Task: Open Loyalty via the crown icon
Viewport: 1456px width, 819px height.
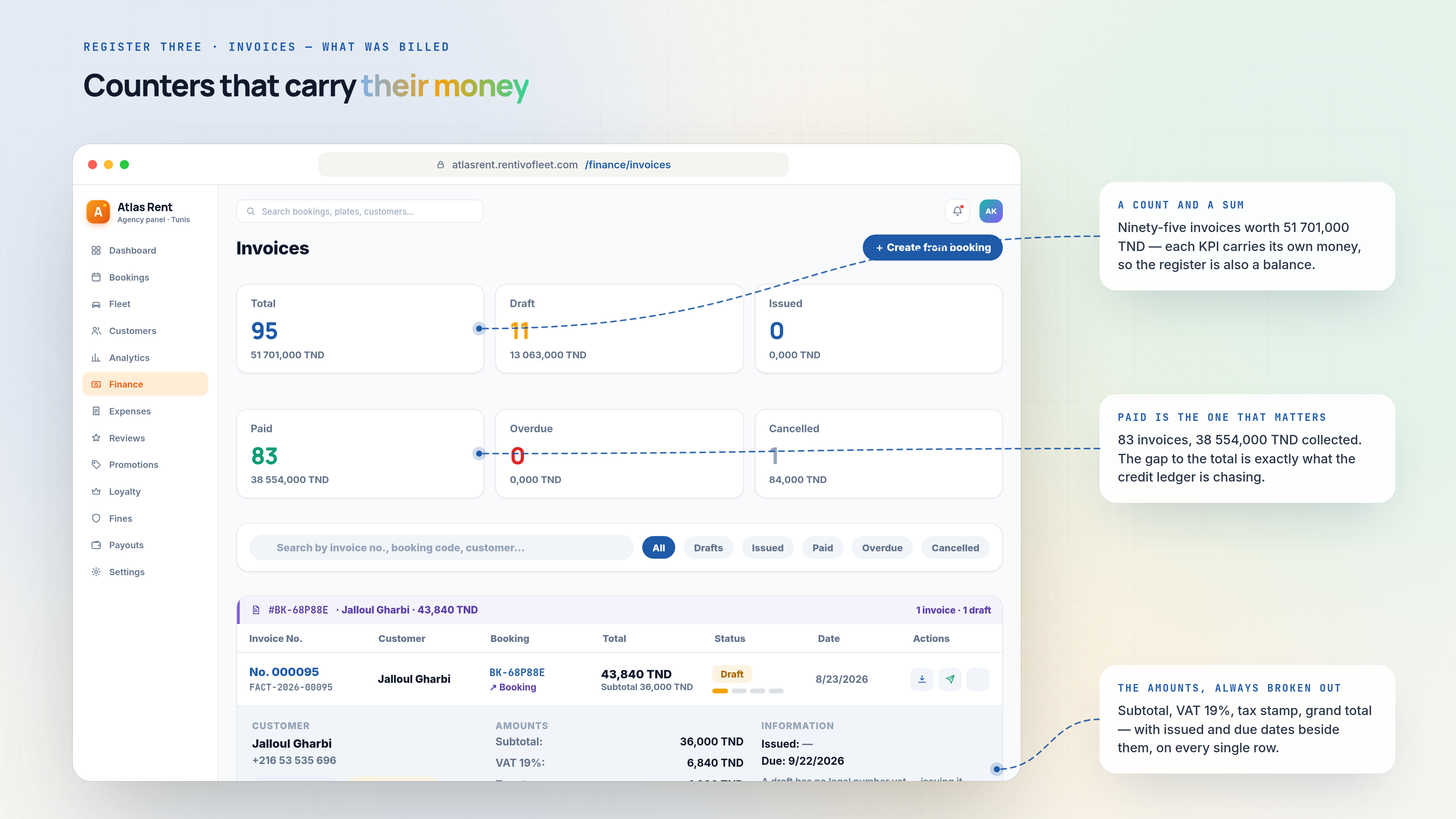Action: tap(96, 492)
